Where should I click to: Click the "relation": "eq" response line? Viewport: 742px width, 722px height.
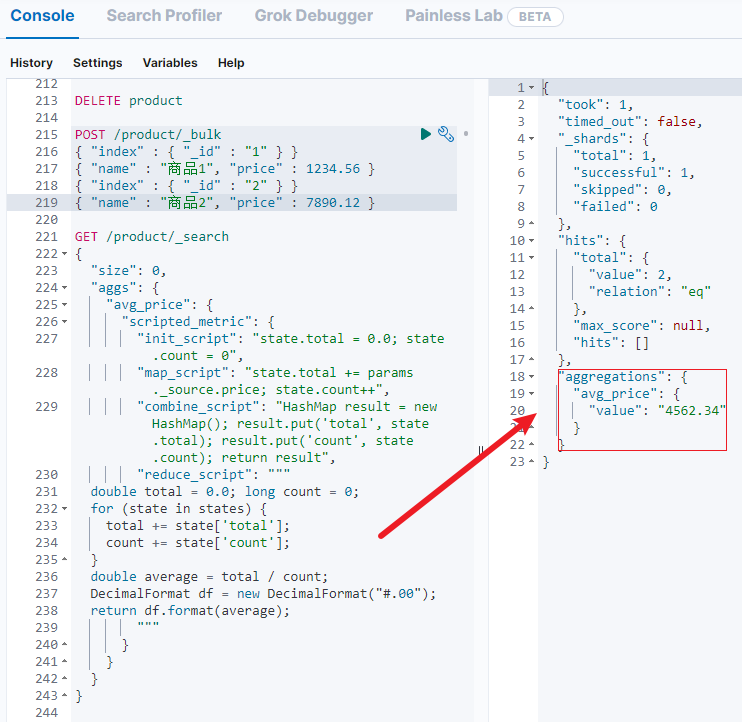click(x=650, y=292)
